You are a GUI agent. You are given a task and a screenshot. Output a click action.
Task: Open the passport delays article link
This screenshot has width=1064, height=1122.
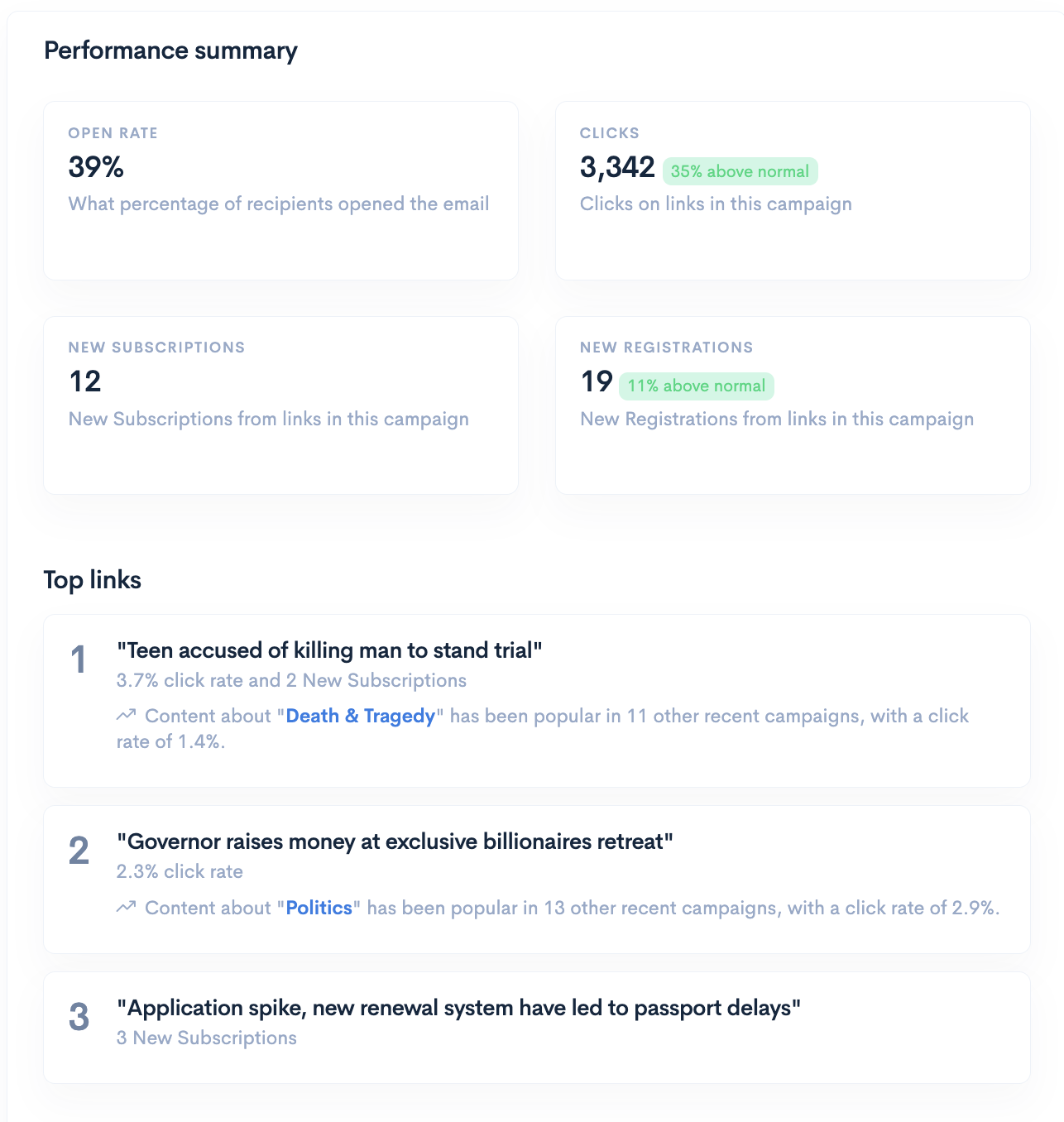pos(458,1009)
